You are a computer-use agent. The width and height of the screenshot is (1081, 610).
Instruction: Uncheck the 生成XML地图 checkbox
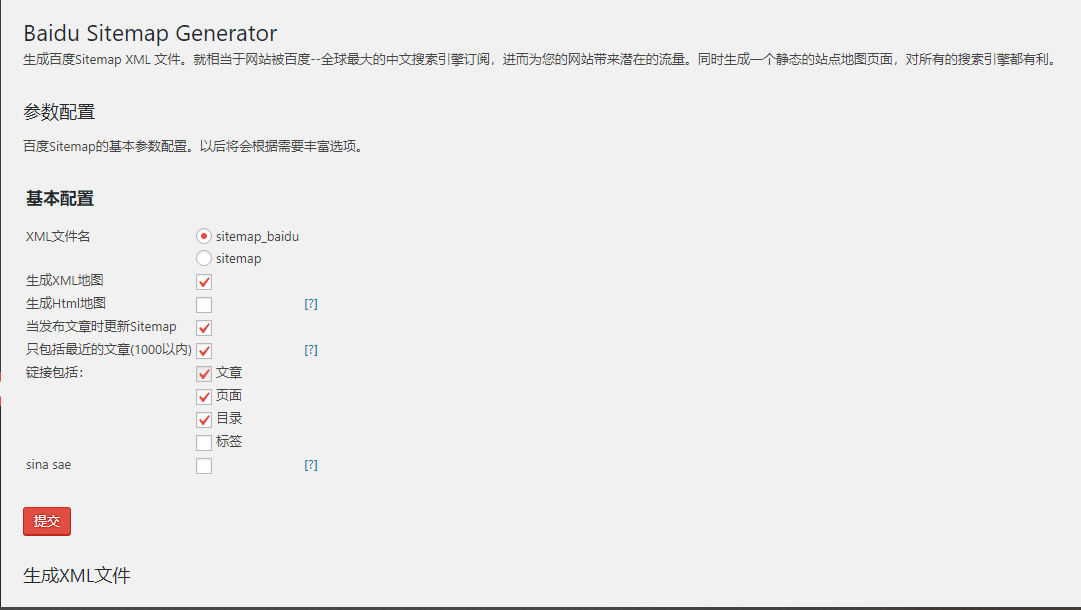tap(204, 282)
